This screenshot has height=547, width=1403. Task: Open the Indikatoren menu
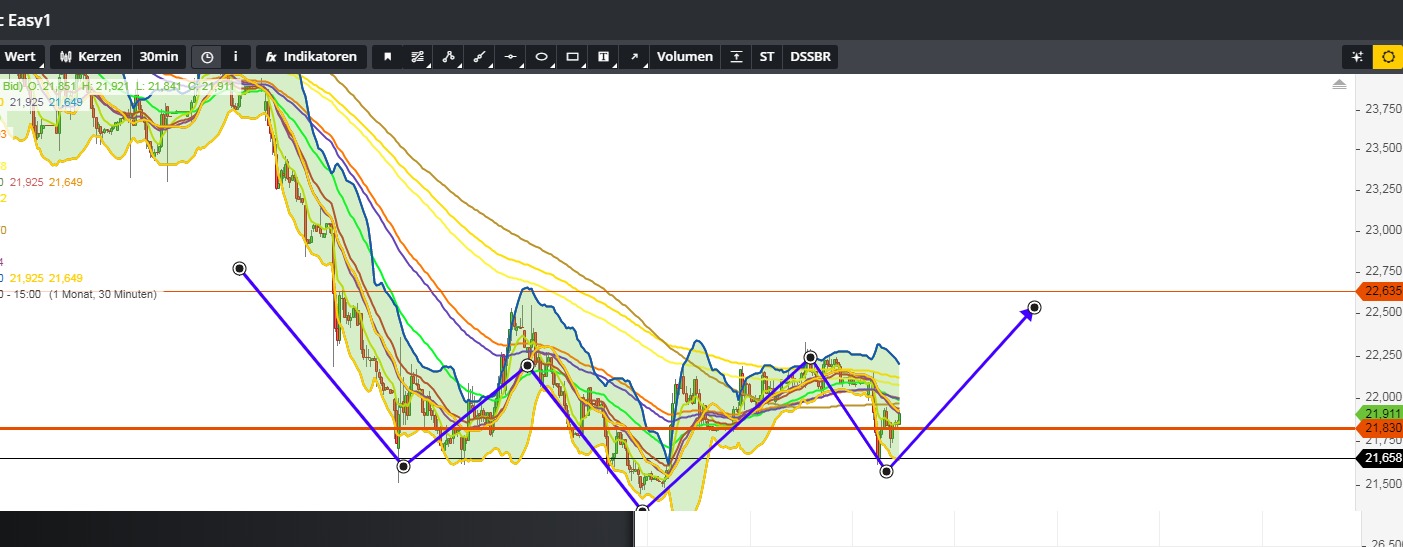[x=311, y=57]
